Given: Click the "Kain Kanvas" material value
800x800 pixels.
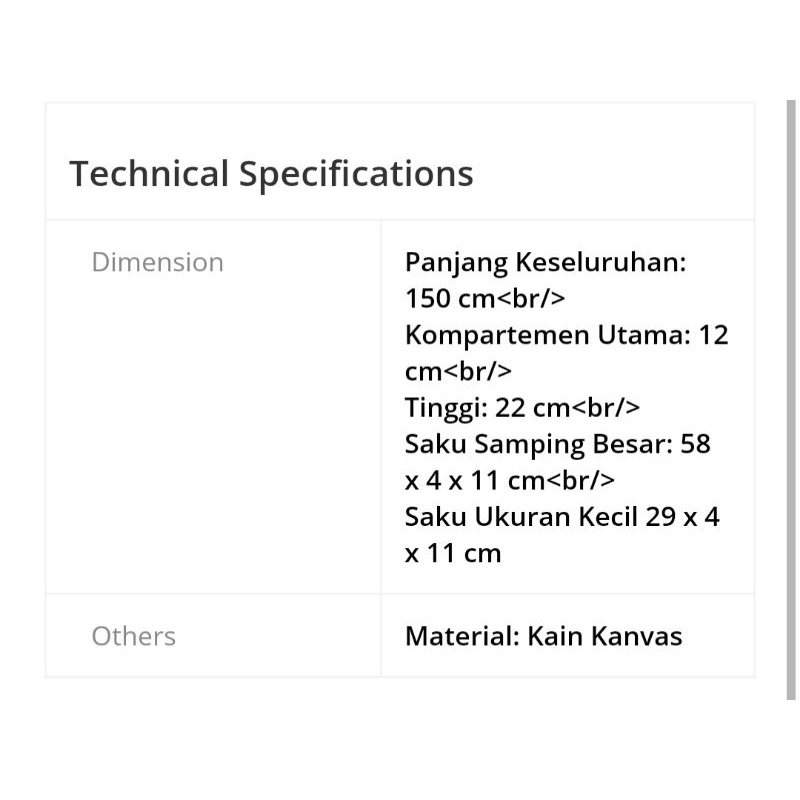Looking at the screenshot, I should (x=605, y=636).
